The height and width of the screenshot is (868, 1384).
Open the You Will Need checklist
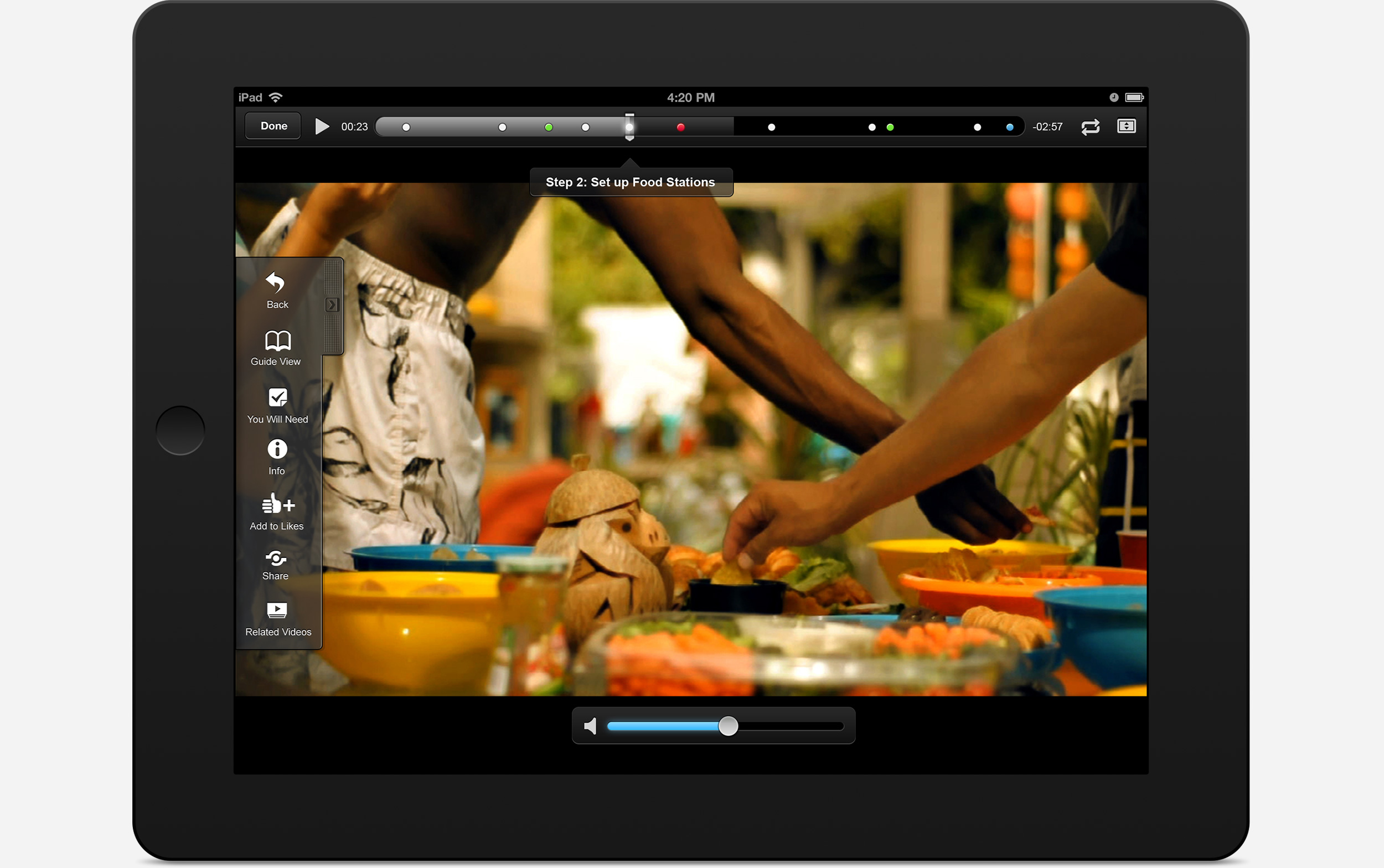coord(277,405)
